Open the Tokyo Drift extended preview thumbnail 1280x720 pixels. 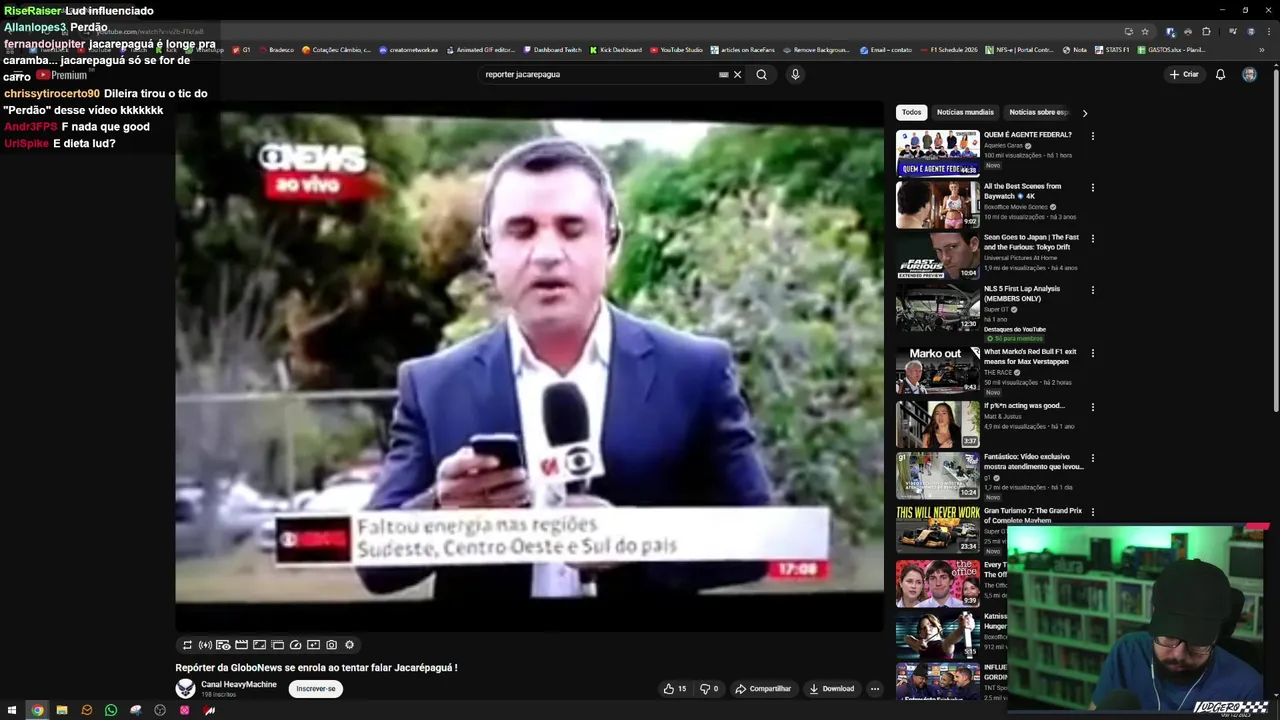(938, 255)
